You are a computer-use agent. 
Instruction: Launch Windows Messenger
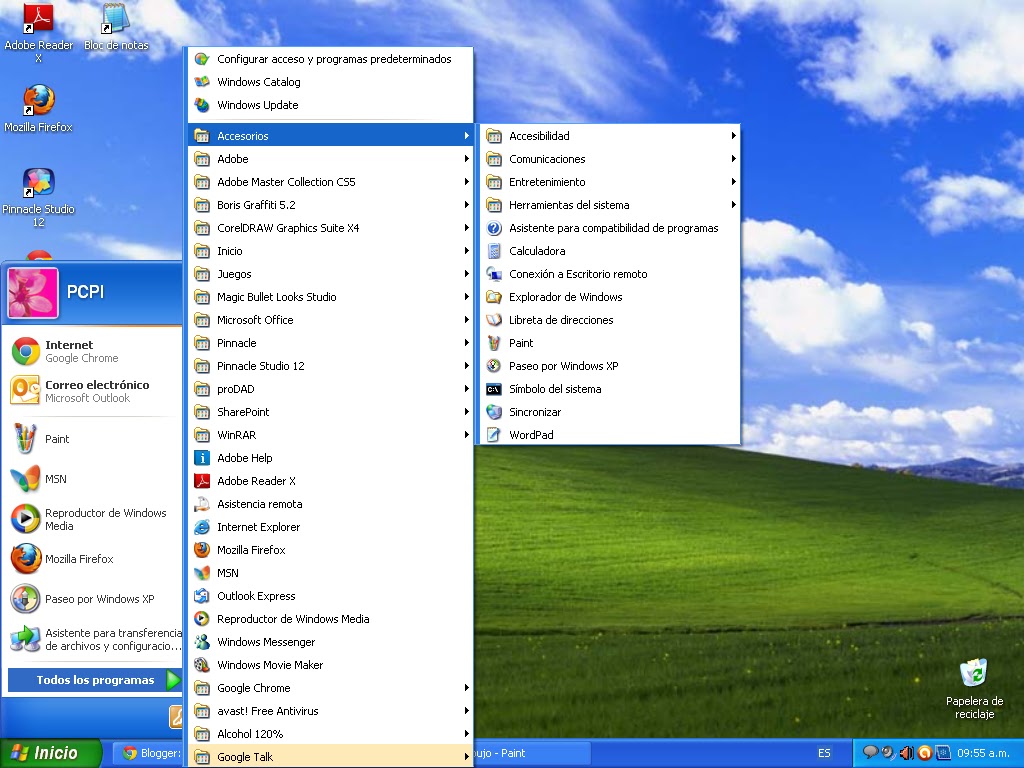point(330,642)
